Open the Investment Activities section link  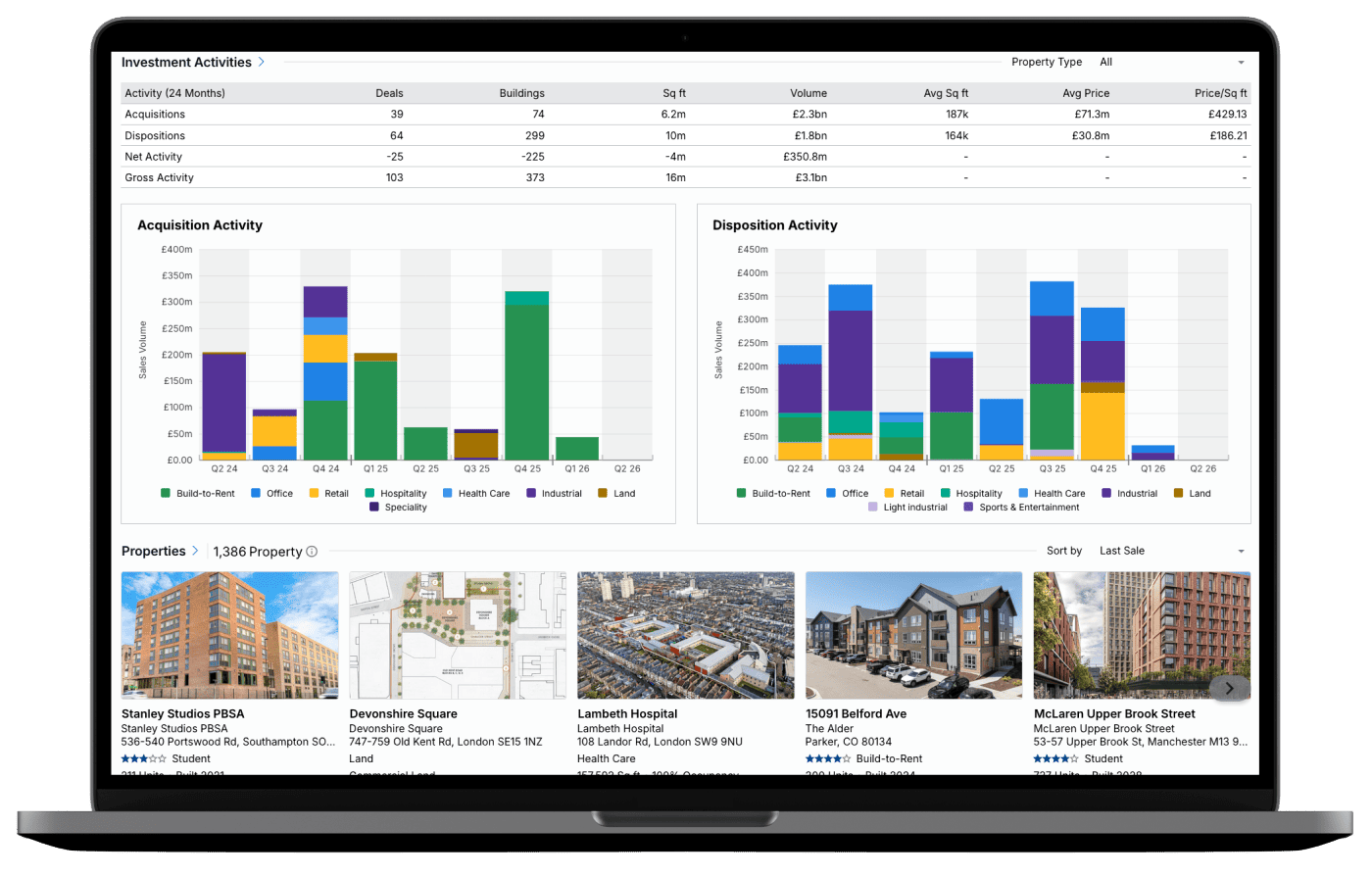(x=186, y=62)
